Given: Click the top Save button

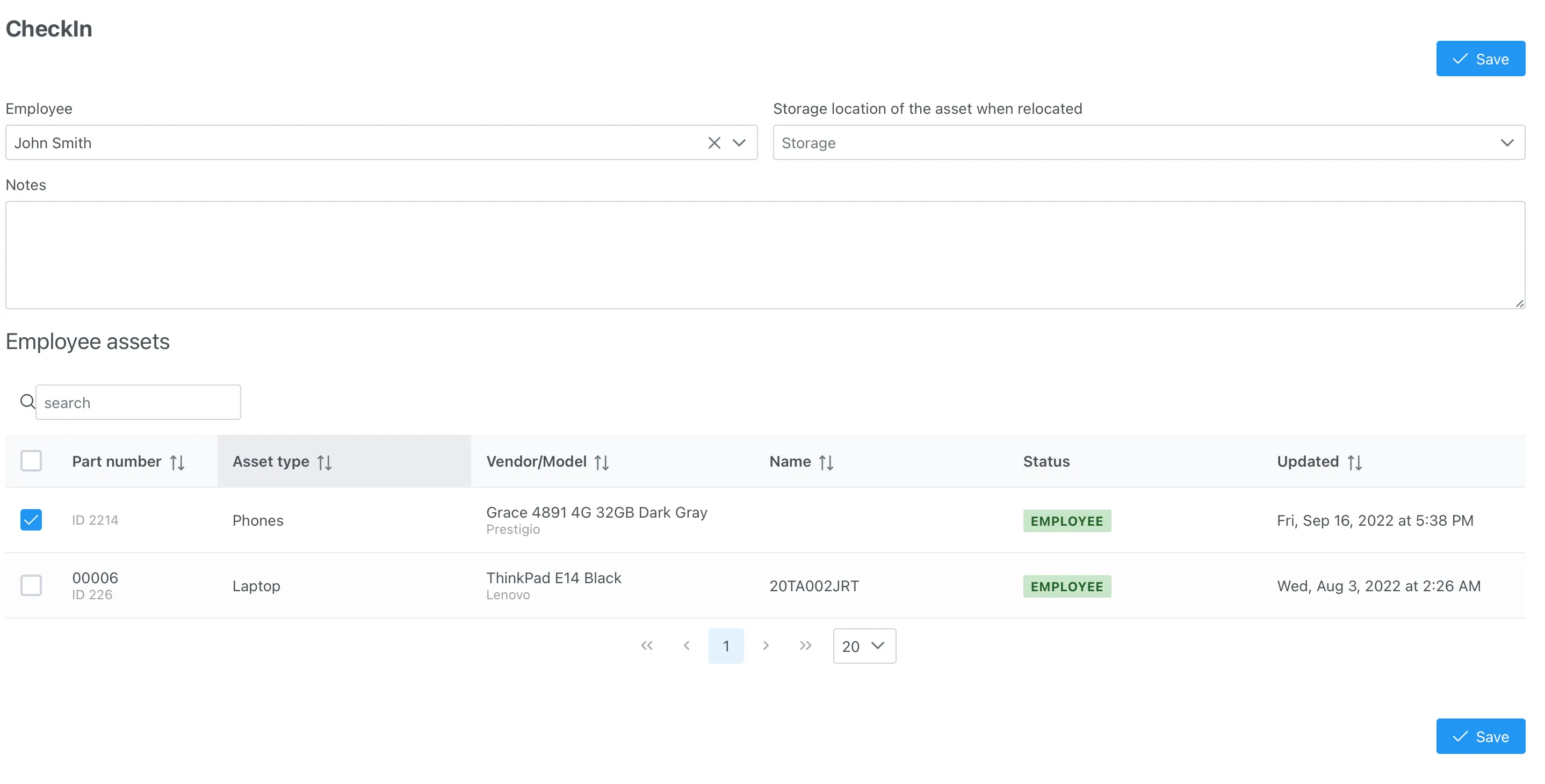Looking at the screenshot, I should pos(1480,59).
